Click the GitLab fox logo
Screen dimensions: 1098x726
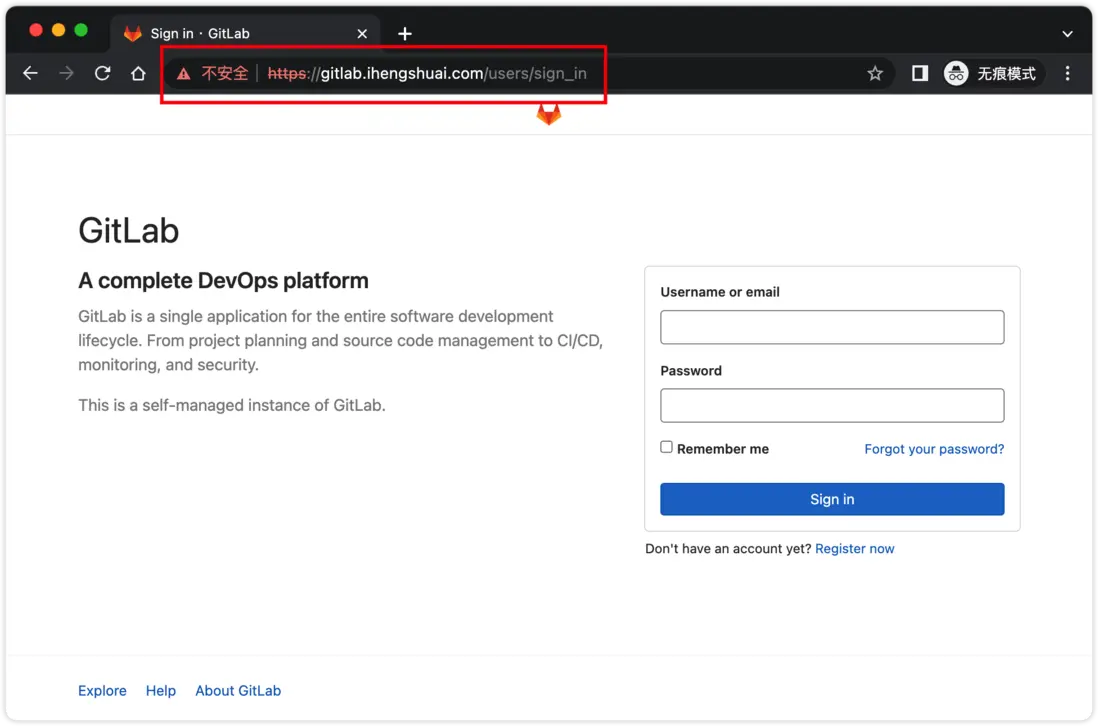[548, 115]
